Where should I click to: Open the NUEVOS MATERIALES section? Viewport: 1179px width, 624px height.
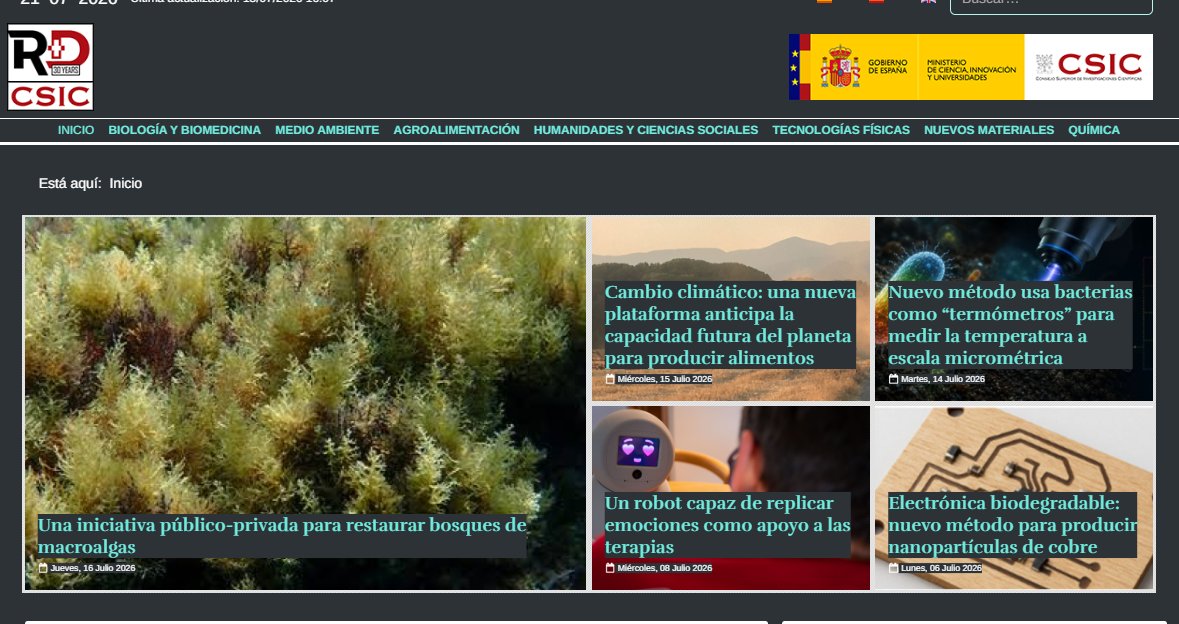click(989, 130)
